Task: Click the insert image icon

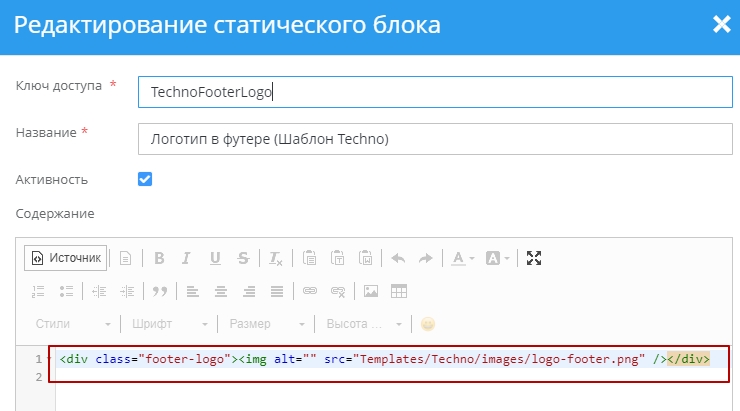Action: coord(371,291)
